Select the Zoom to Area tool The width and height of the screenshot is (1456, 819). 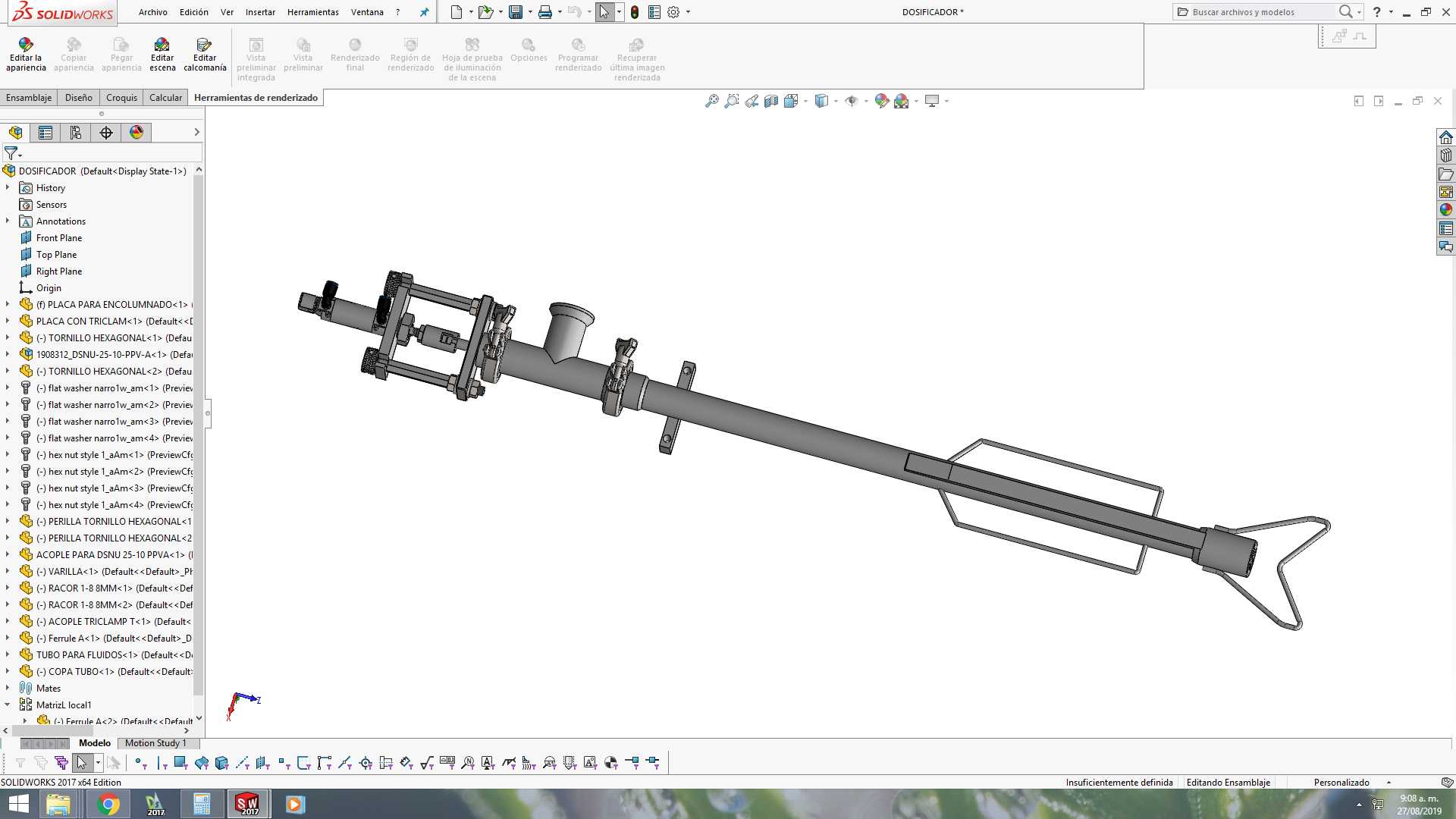click(x=731, y=101)
